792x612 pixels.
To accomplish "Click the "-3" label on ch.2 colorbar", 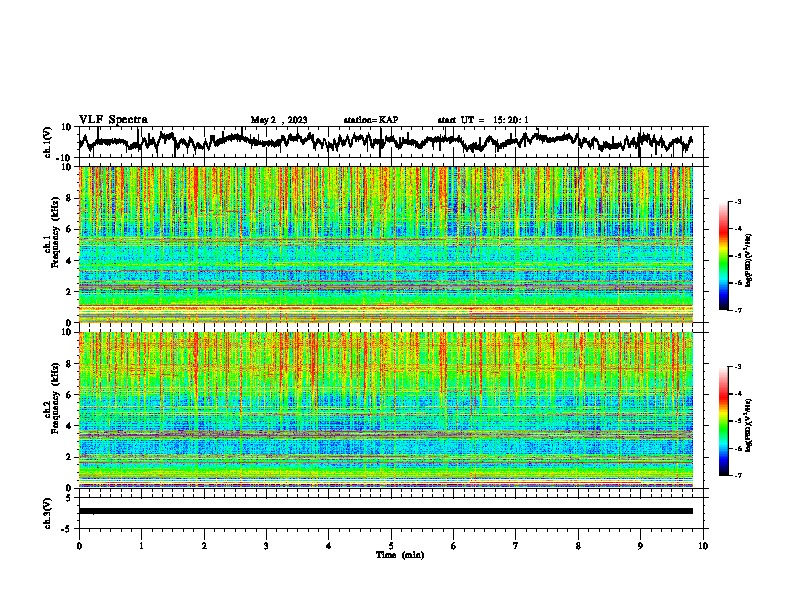I will pyautogui.click(x=737, y=367).
